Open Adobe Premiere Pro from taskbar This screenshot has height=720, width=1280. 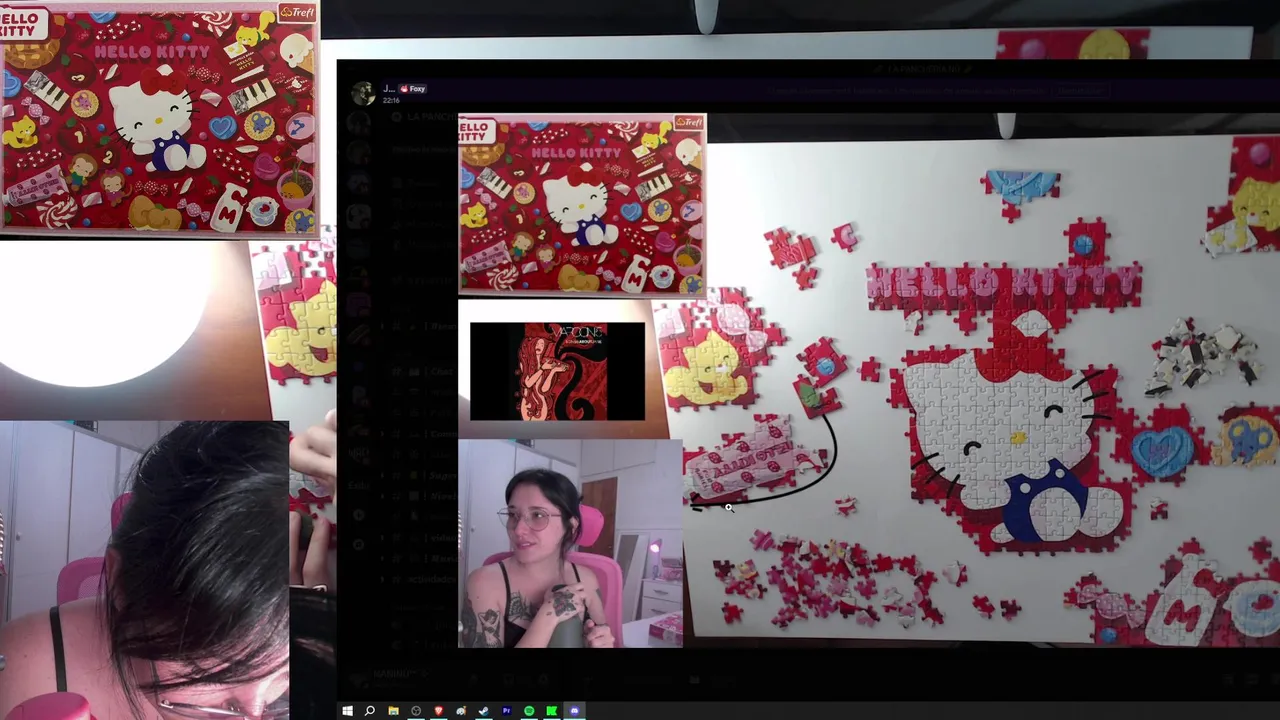[x=506, y=711]
